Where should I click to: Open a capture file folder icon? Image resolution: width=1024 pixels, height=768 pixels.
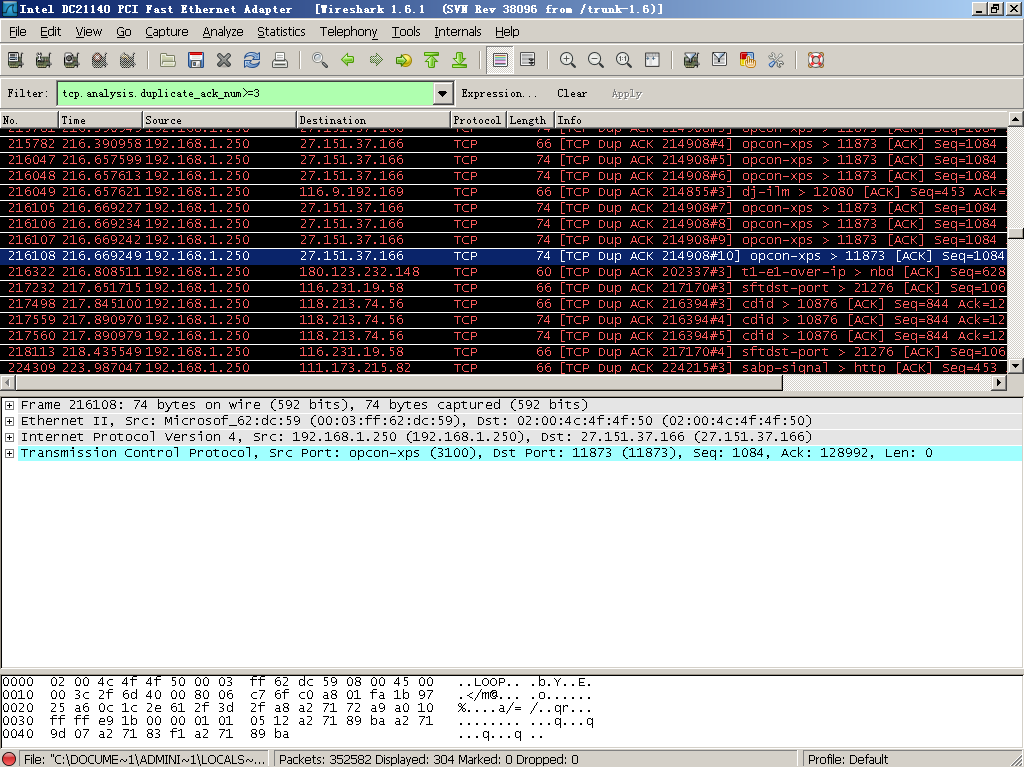[x=168, y=60]
